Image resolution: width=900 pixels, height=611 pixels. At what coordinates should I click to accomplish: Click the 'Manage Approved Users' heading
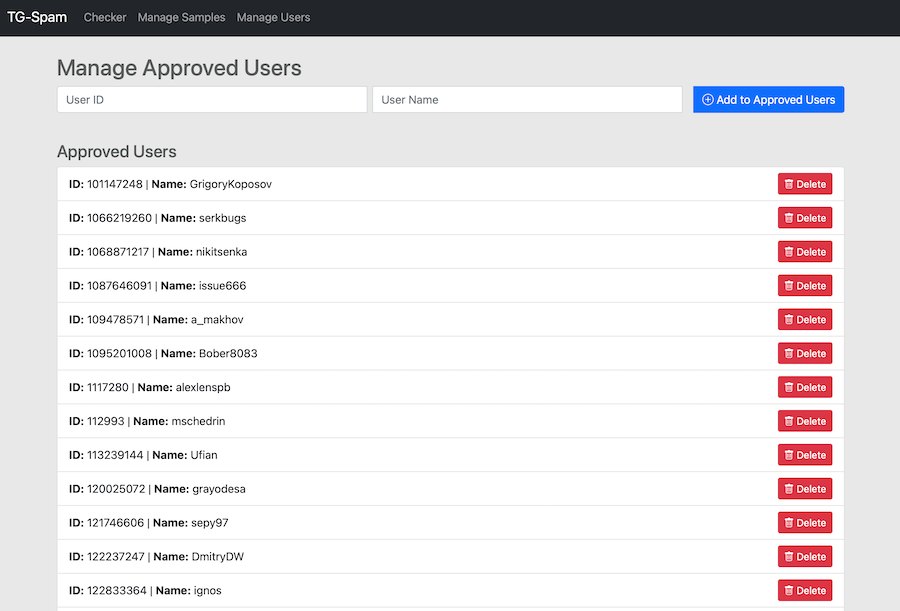[179, 68]
